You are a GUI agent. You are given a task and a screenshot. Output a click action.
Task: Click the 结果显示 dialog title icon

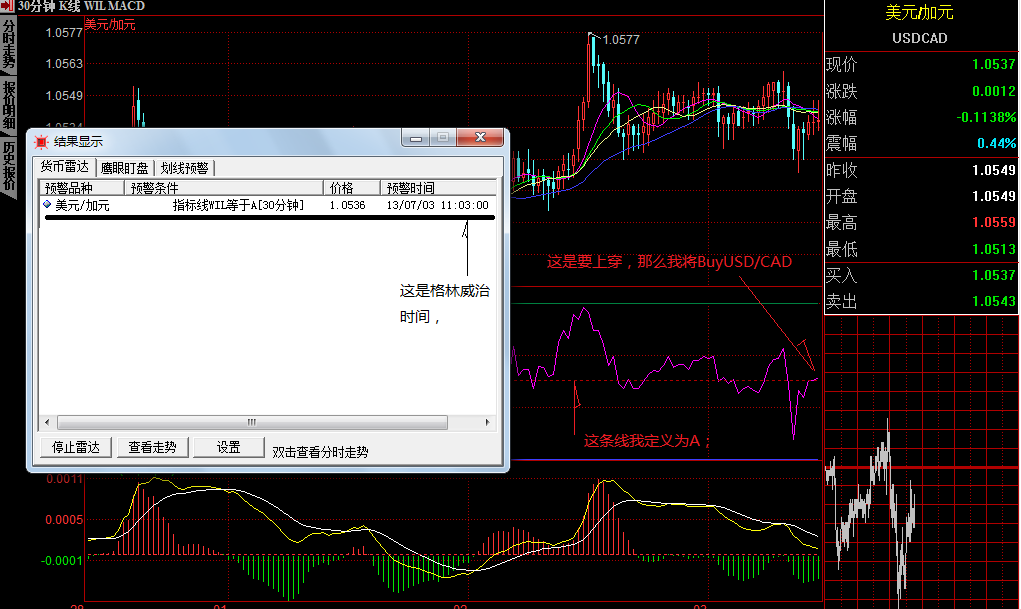(41, 141)
